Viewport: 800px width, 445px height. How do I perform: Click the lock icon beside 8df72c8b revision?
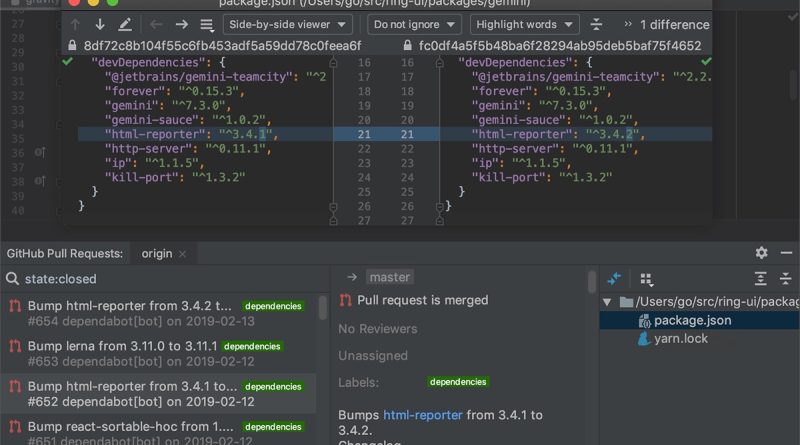click(72, 45)
